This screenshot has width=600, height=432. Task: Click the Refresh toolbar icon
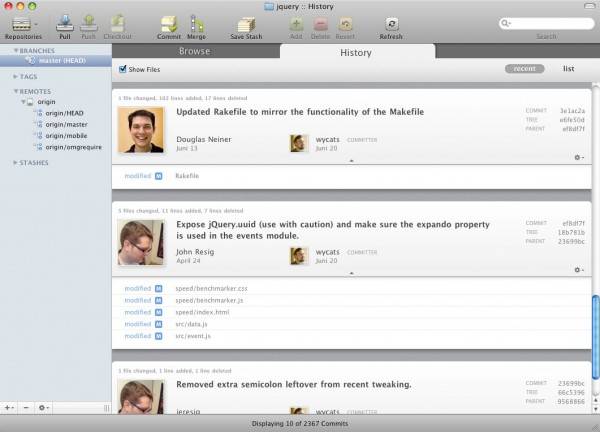click(x=391, y=24)
